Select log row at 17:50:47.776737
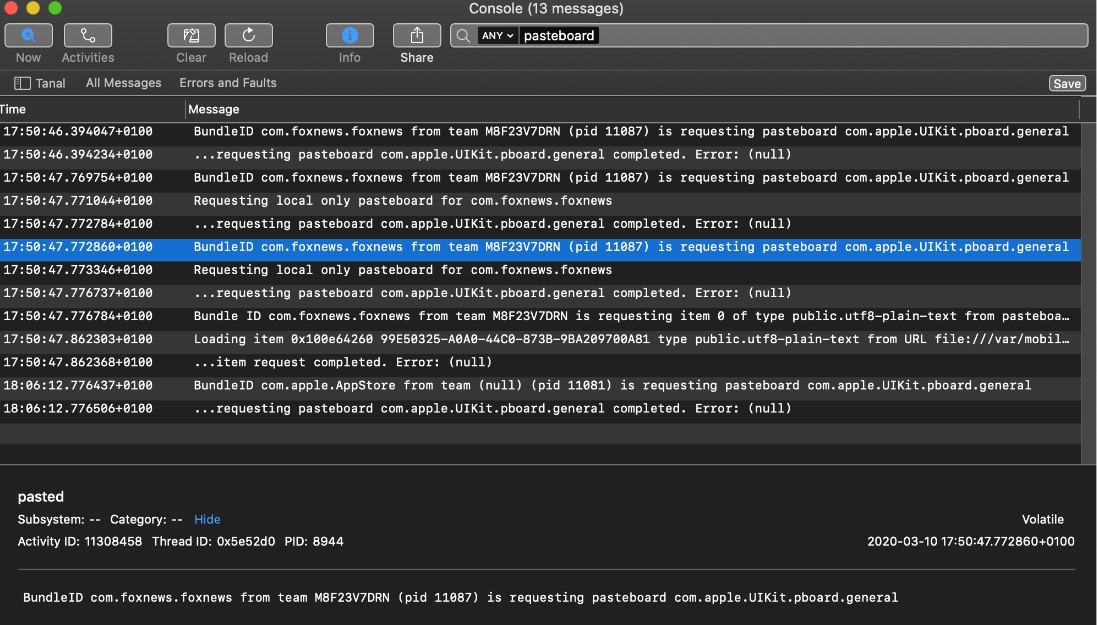The image size is (1097, 625). [540, 293]
